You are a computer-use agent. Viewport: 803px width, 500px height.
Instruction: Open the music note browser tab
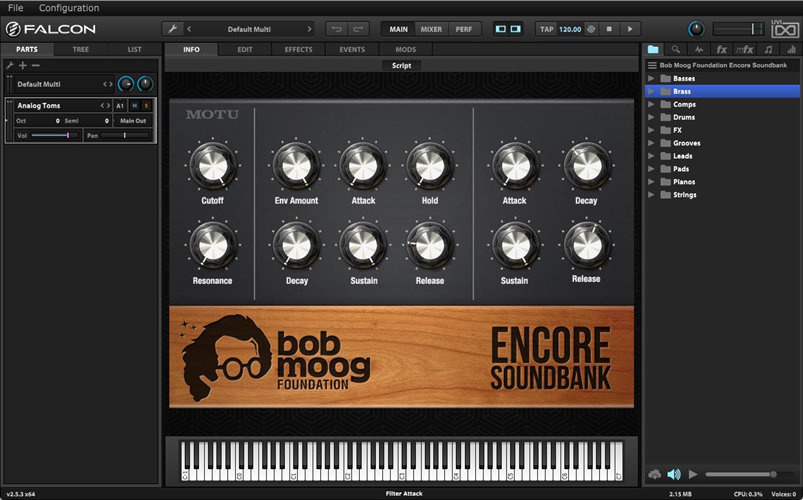(768, 49)
